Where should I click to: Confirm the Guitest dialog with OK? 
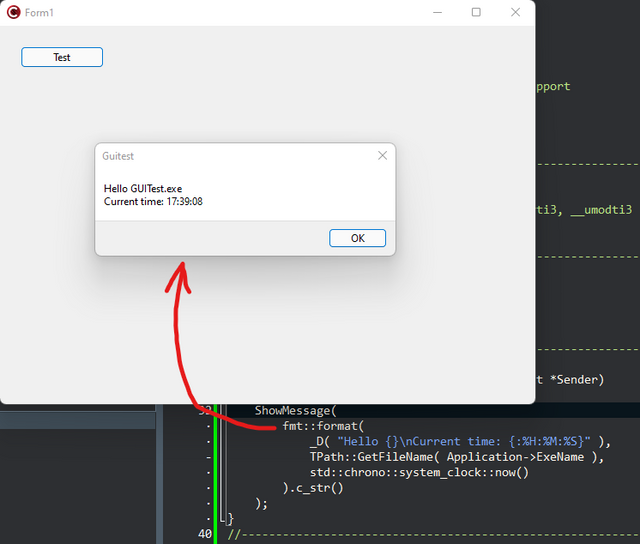pos(358,238)
